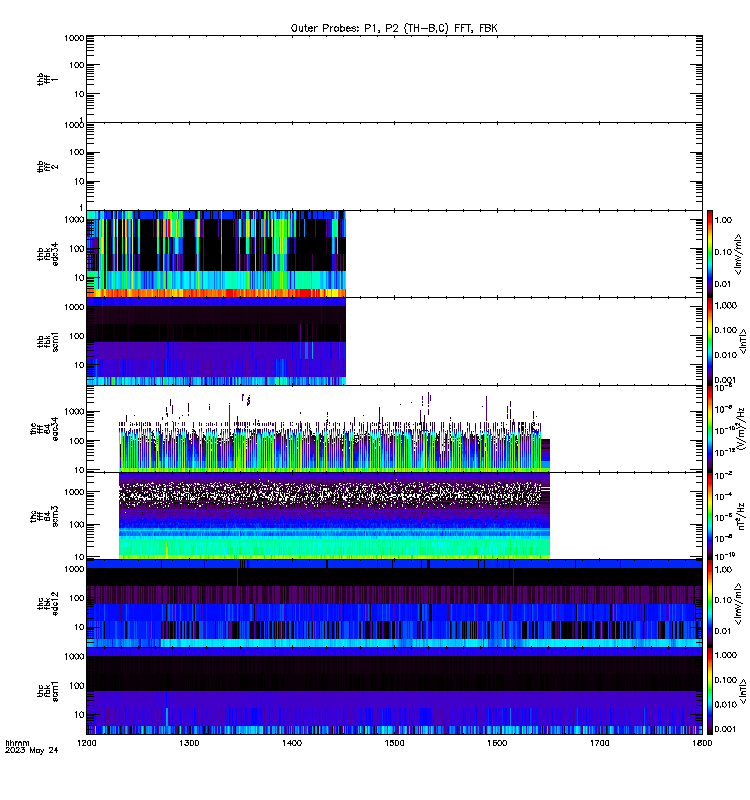Select the 'thb fff 1' panel axis label
The width and height of the screenshot is (750, 800).
[x=47, y=79]
